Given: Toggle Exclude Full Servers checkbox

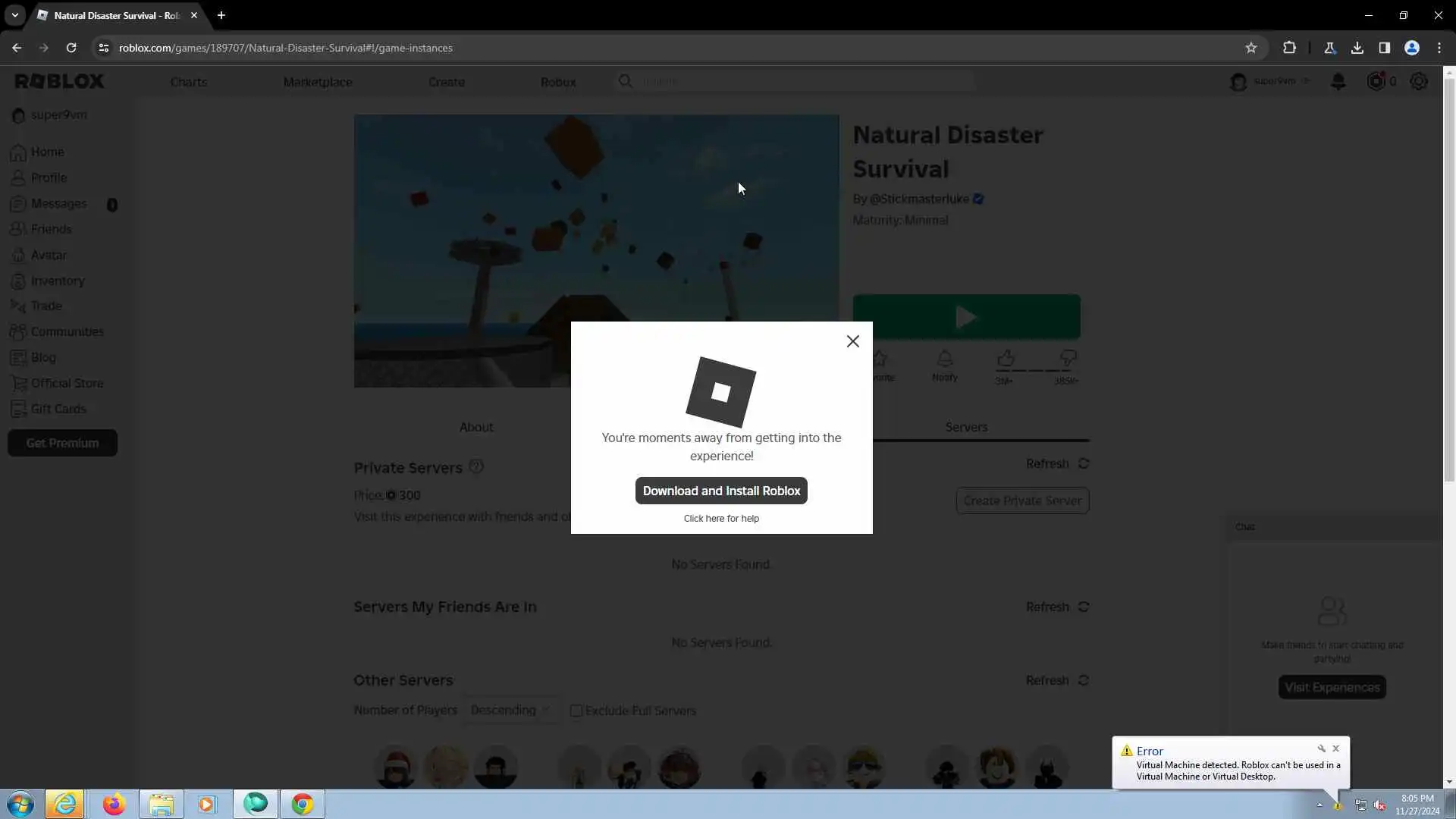Looking at the screenshot, I should [576, 711].
